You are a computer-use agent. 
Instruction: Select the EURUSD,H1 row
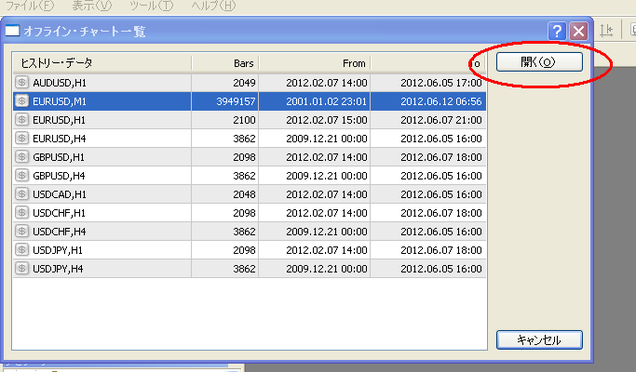coord(249,120)
